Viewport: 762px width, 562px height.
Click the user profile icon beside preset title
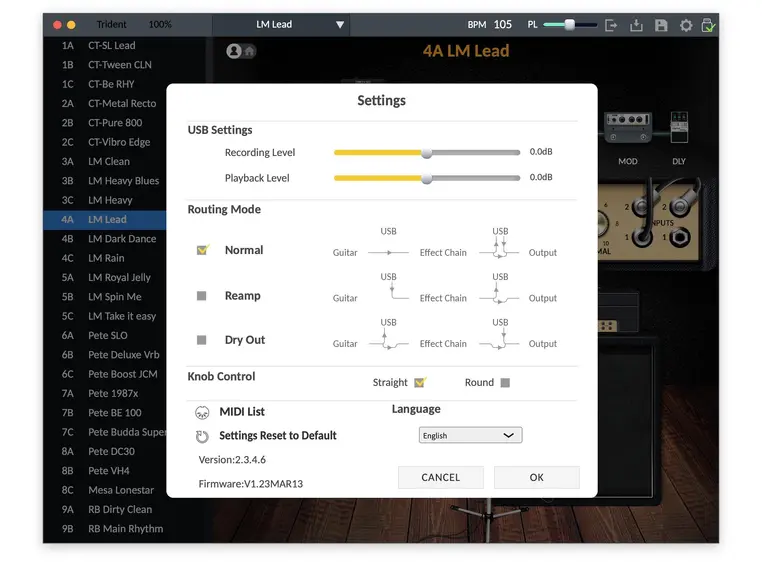click(234, 51)
